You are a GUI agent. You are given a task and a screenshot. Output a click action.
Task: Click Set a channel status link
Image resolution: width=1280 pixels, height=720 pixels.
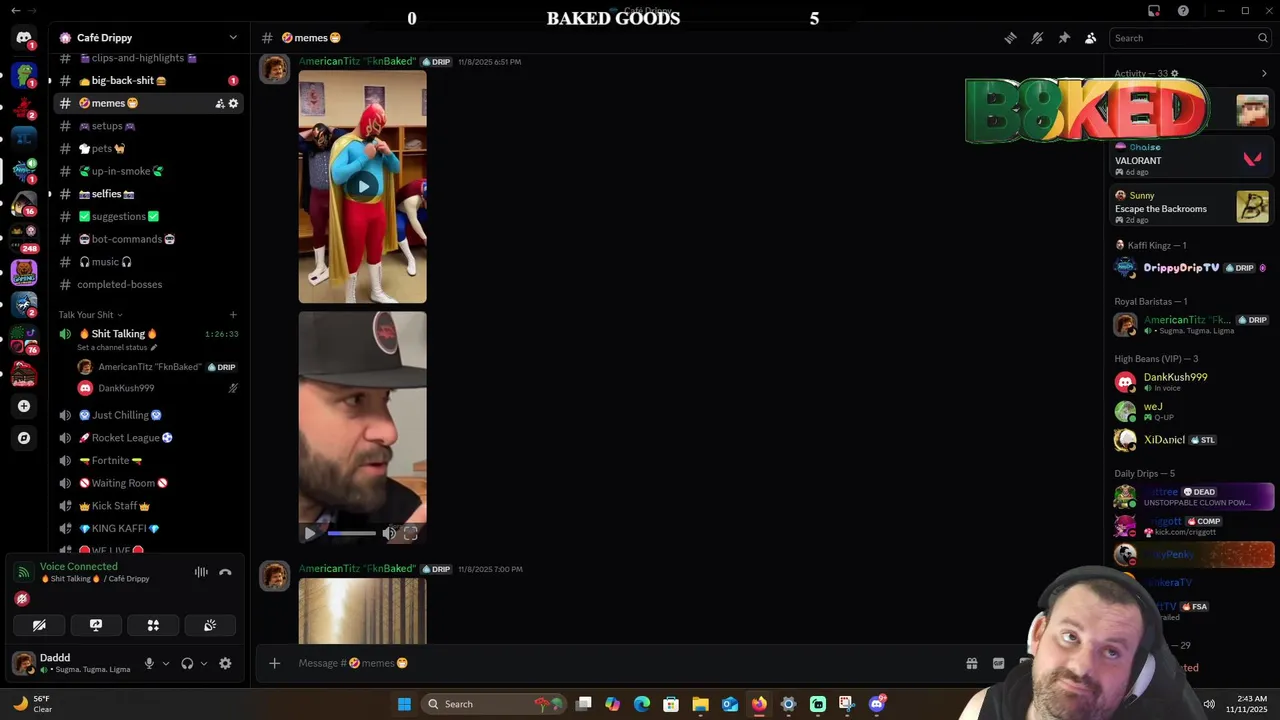tap(117, 347)
